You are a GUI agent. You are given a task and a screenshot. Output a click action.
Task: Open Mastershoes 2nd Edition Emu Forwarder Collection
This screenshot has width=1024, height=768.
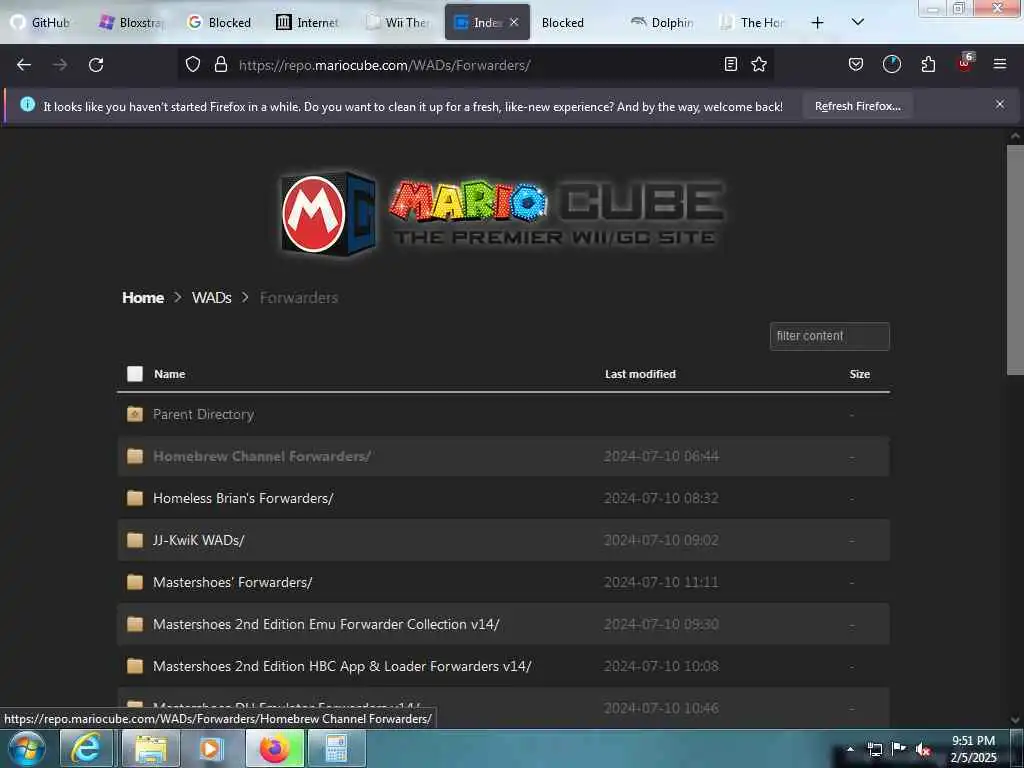(326, 624)
